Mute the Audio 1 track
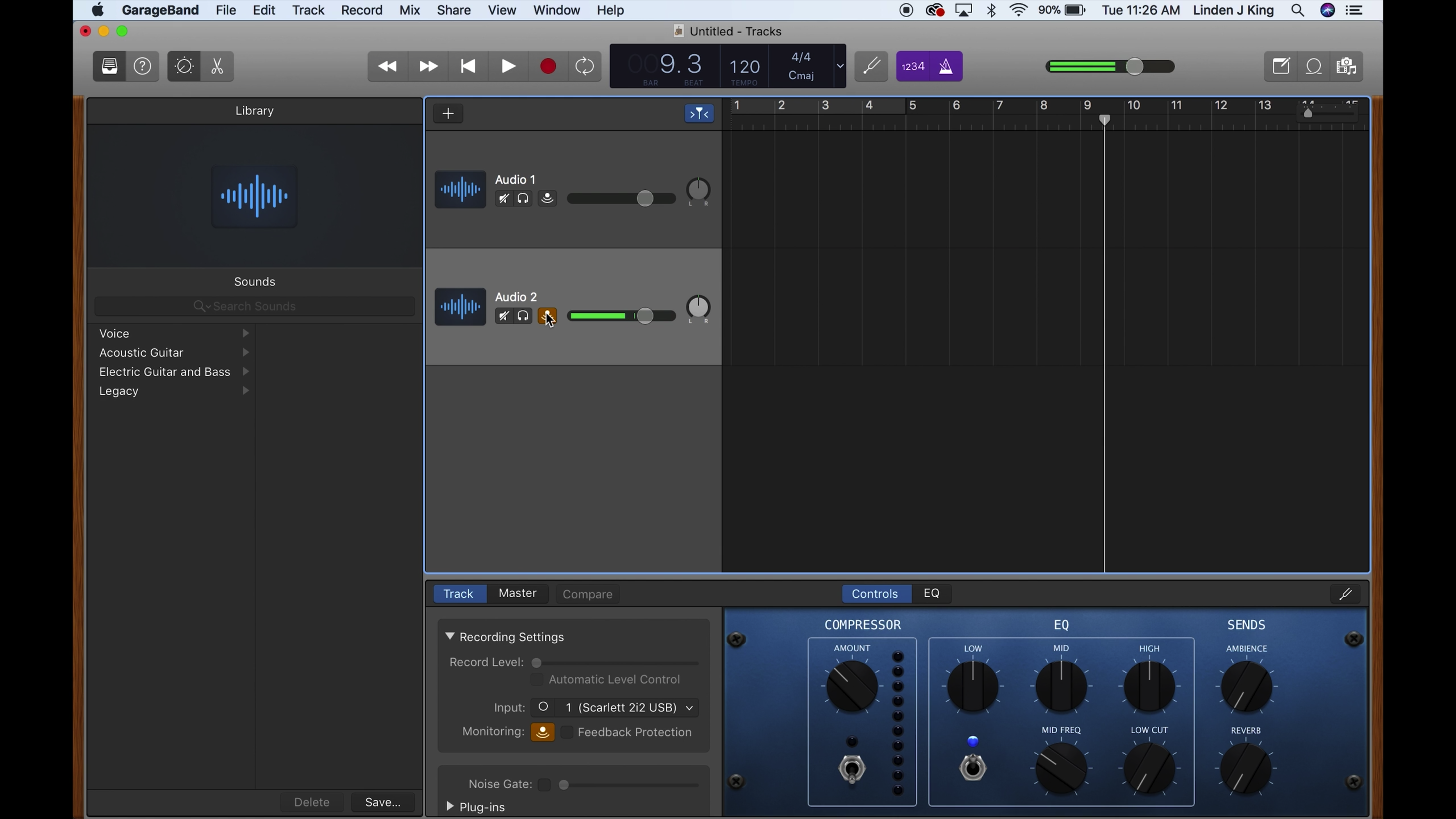Viewport: 1456px width, 819px height. point(504,199)
